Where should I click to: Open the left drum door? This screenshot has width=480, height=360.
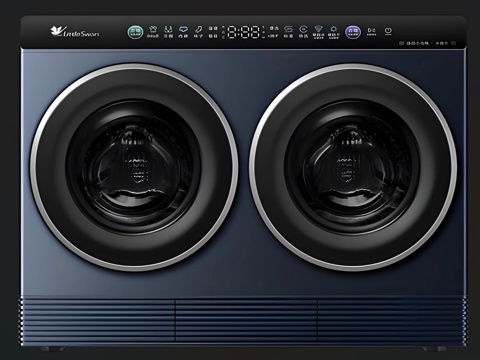pos(134,167)
